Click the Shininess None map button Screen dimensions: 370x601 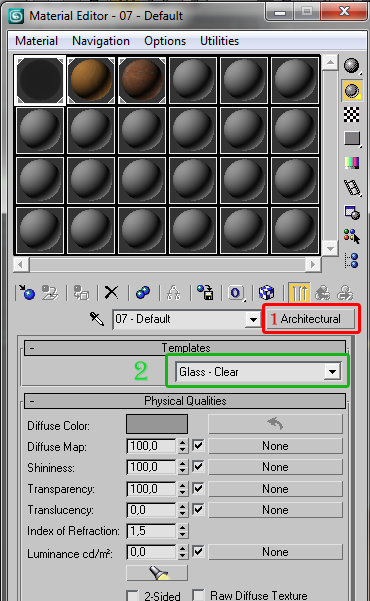(x=275, y=467)
